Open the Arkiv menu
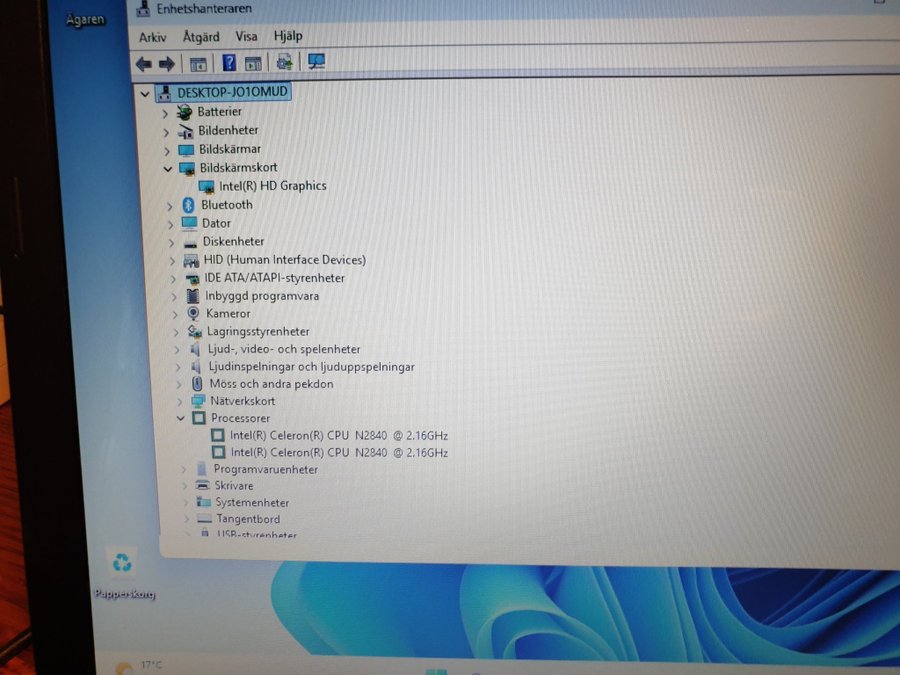Image resolution: width=900 pixels, height=675 pixels. tap(153, 38)
